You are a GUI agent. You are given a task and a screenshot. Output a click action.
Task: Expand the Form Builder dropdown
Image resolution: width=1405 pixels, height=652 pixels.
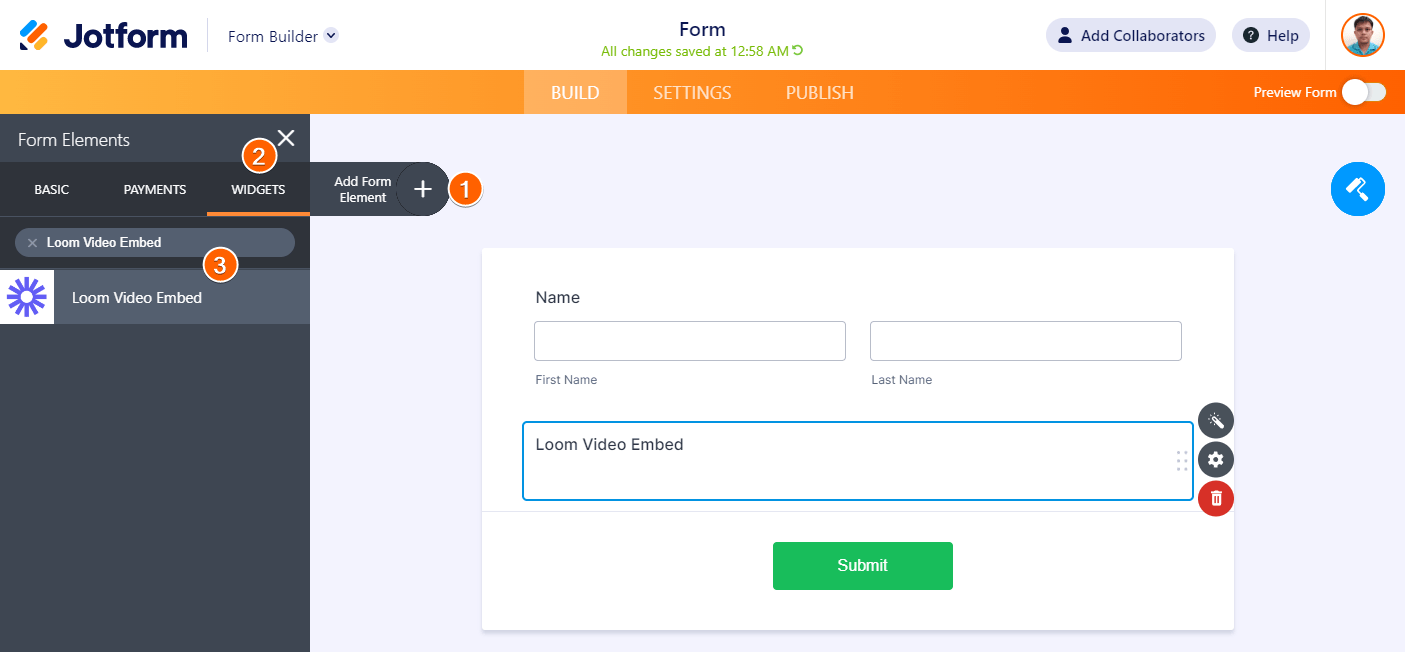point(332,36)
